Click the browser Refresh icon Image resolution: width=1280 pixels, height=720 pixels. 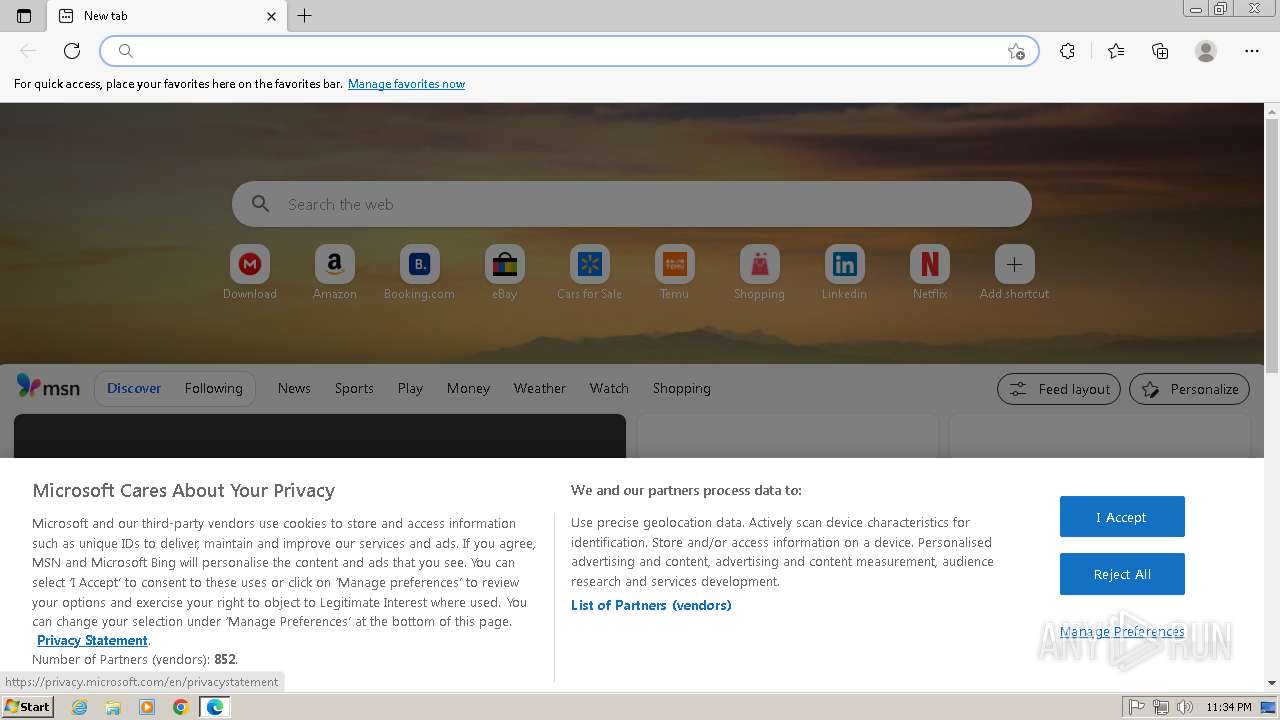tap(72, 51)
